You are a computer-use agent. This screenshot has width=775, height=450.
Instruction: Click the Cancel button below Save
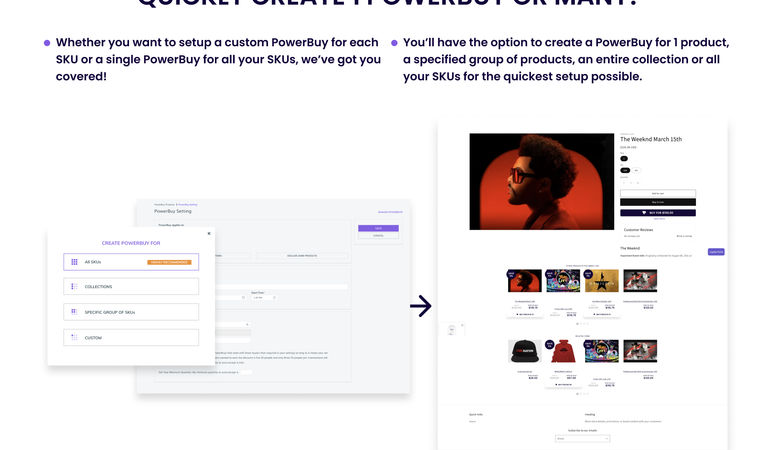378,235
